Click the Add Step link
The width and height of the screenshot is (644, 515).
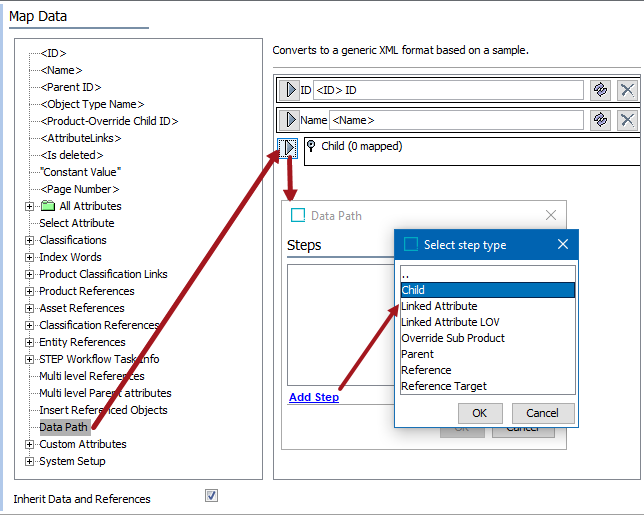click(x=313, y=397)
